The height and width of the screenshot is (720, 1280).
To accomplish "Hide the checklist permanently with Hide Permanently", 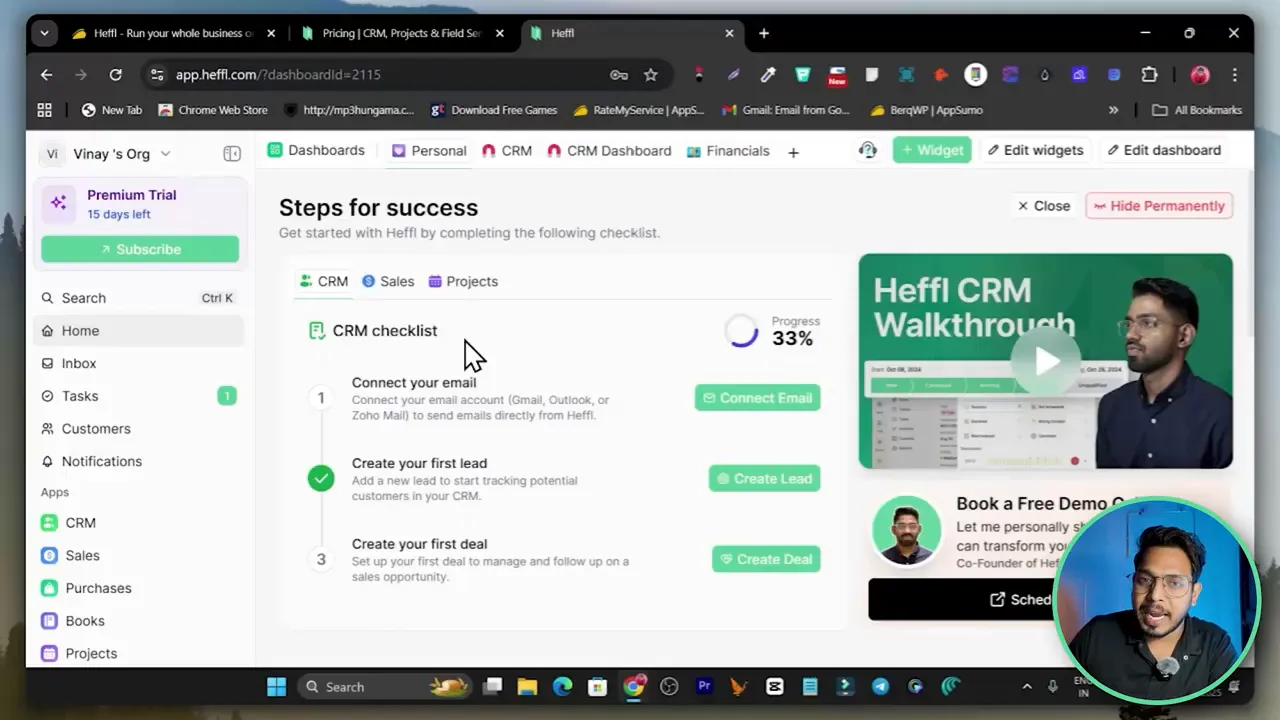I will pos(1159,205).
